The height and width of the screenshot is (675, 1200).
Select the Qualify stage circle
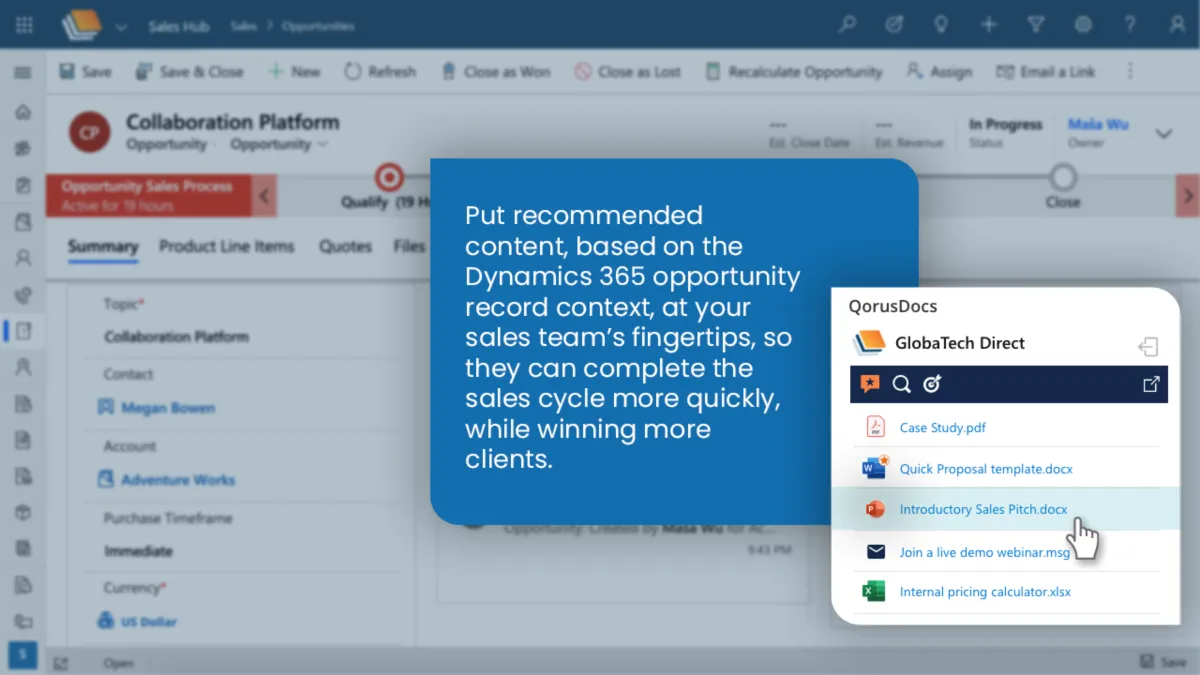click(388, 178)
